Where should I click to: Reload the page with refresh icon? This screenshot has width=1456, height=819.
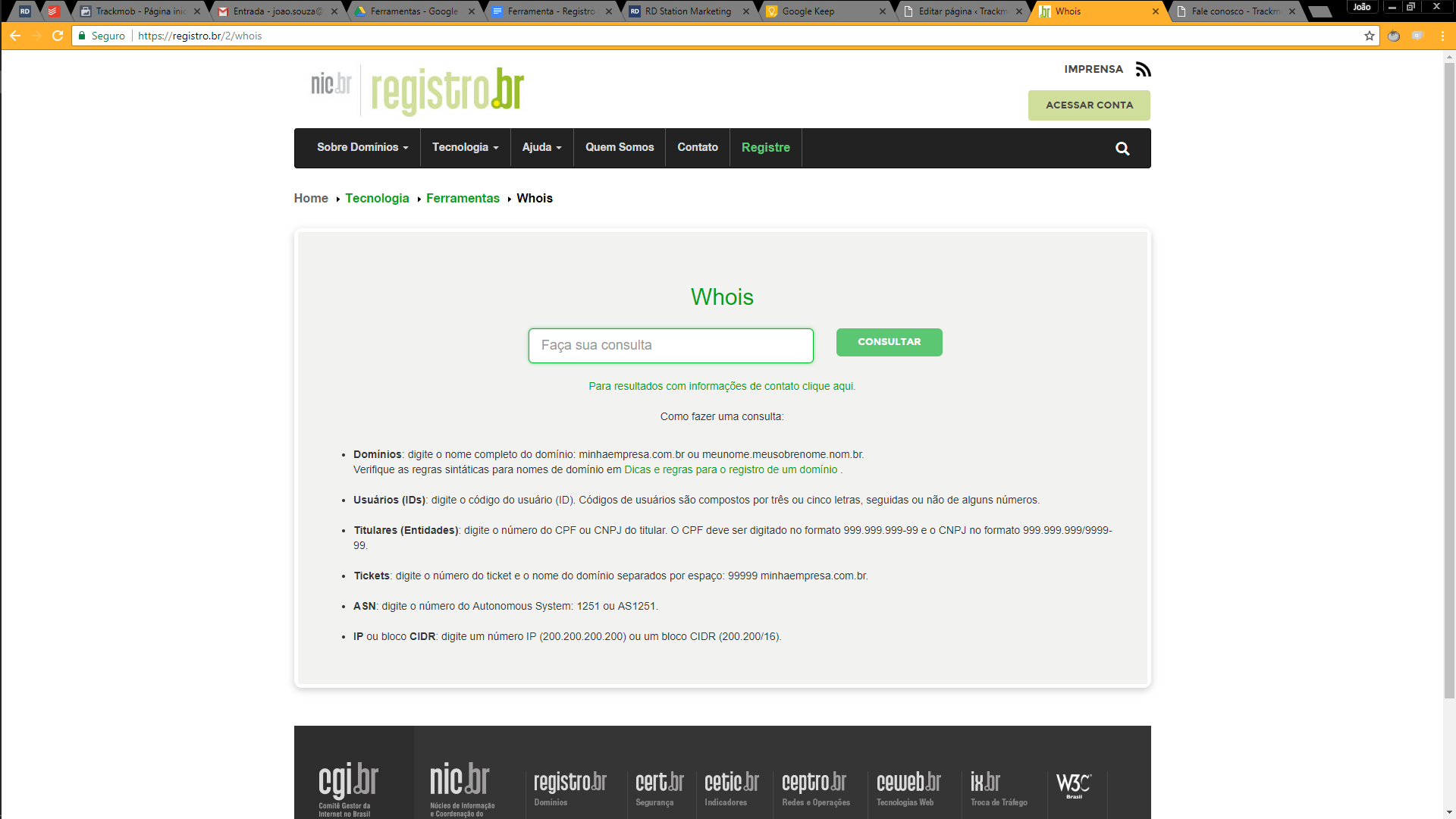click(x=58, y=36)
